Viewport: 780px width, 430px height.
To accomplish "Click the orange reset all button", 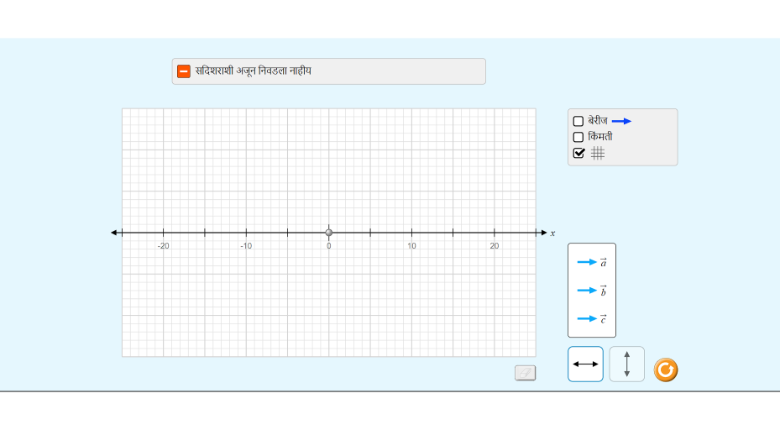I will 665,370.
